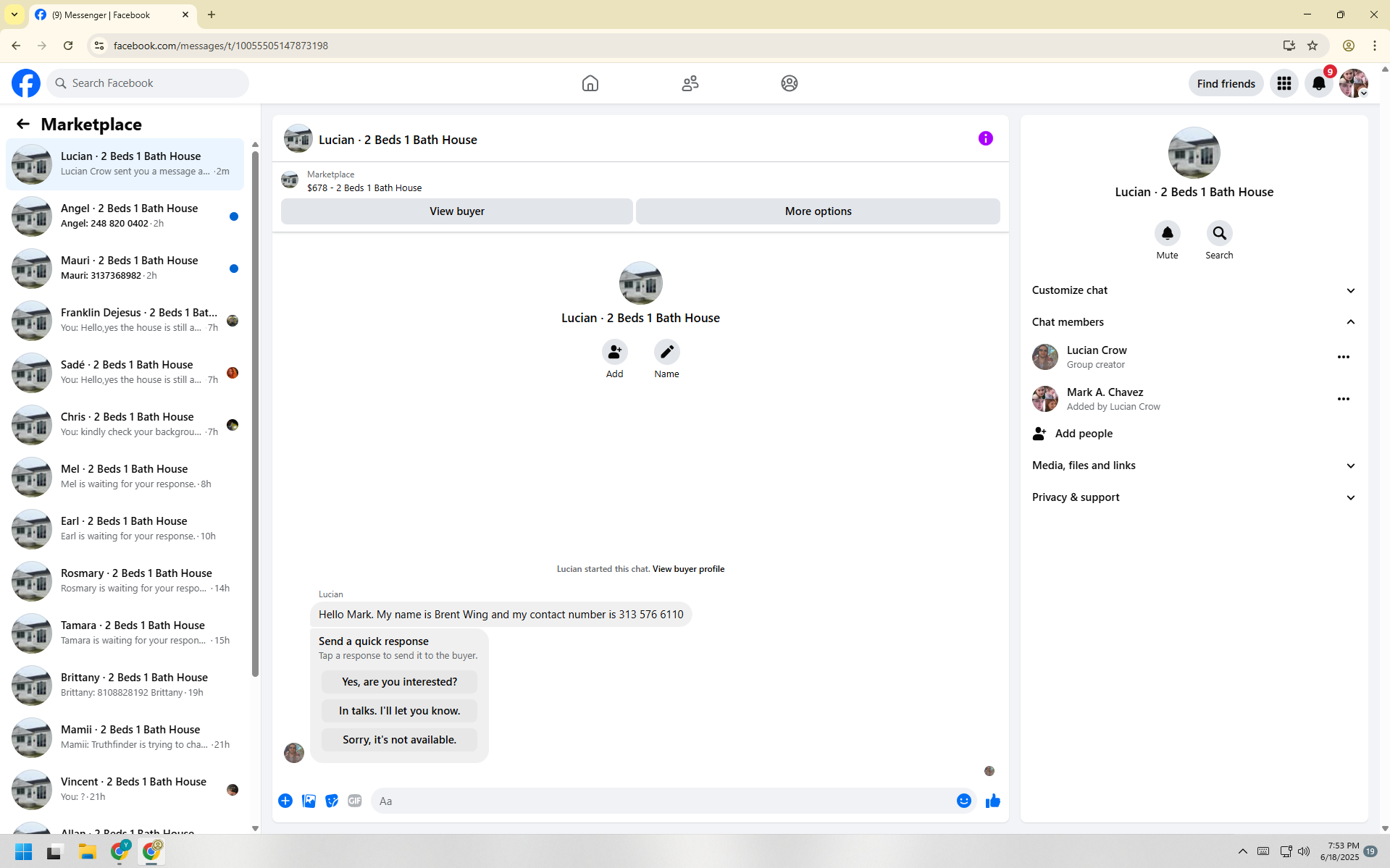
Task: Open the Angel 2 Beds 1 Bath conversation
Action: [x=125, y=216]
